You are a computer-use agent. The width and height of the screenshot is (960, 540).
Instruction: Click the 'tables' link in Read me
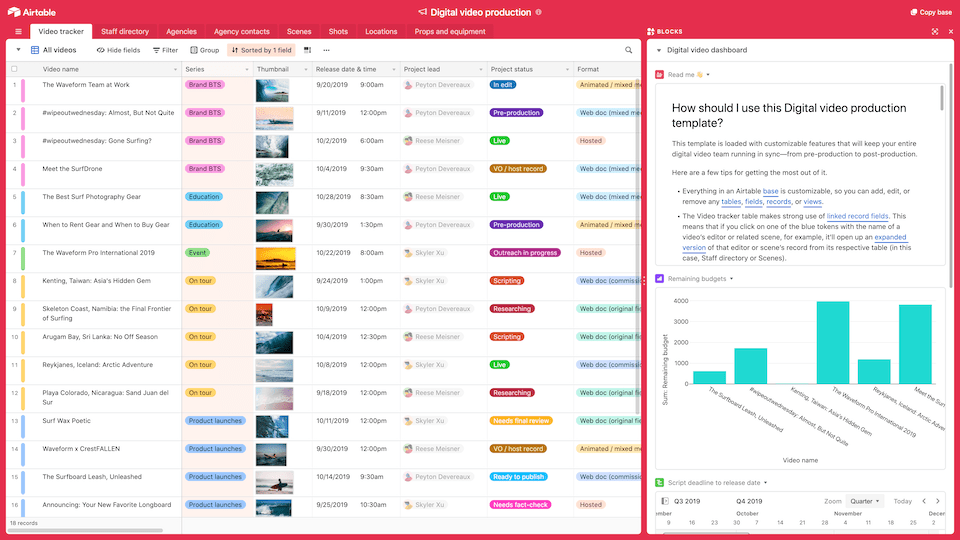tap(731, 201)
